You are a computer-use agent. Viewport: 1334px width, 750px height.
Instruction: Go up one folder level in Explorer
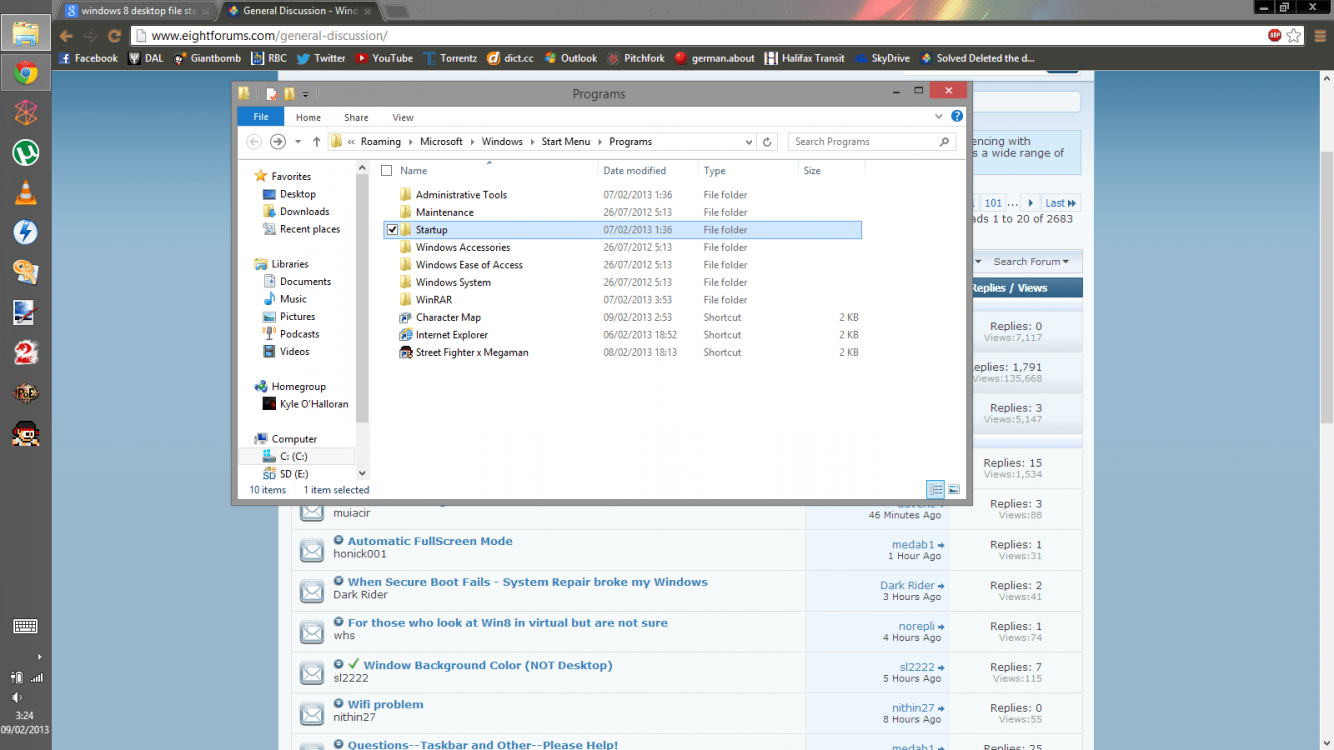coord(317,142)
